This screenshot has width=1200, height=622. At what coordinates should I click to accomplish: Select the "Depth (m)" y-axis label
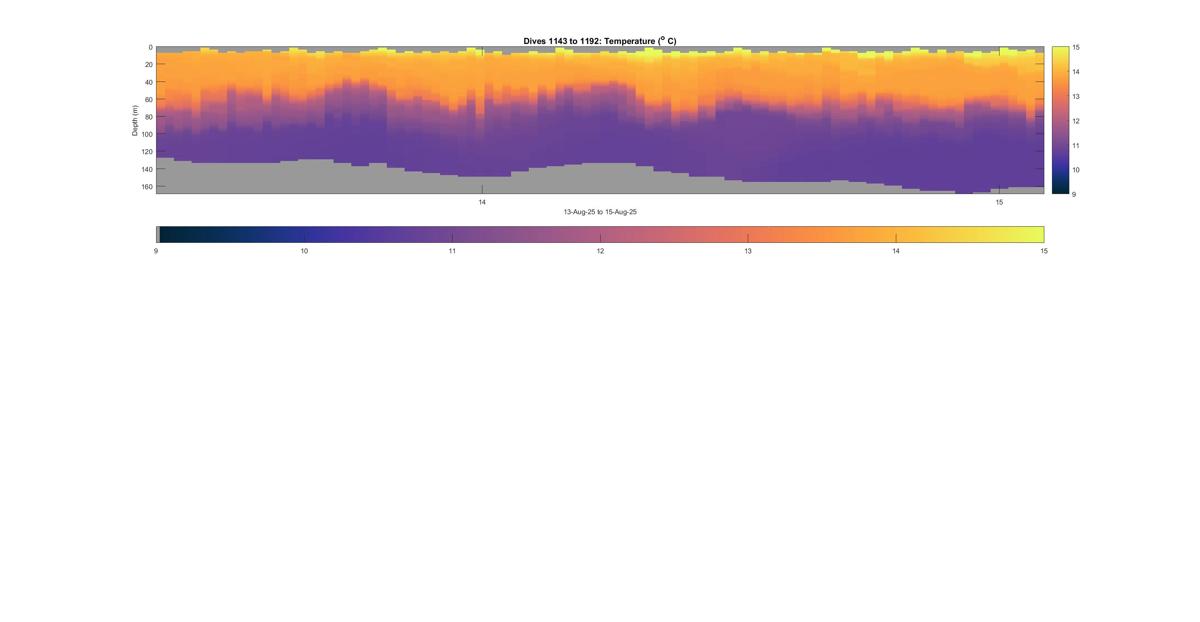(135, 120)
